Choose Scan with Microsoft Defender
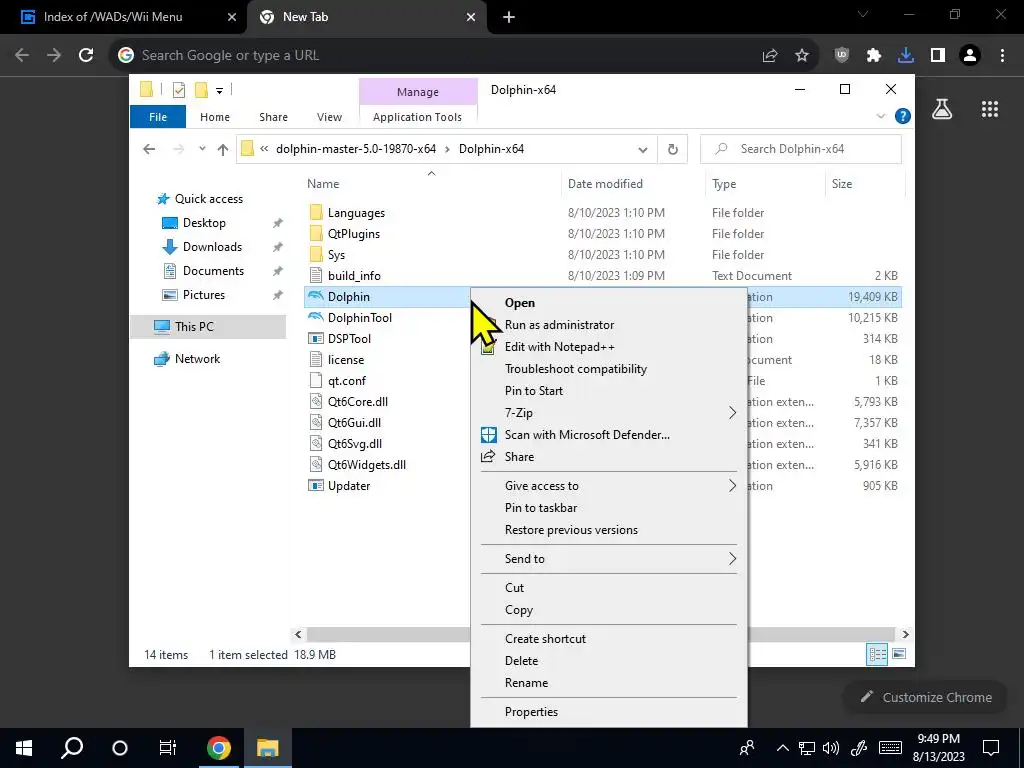The image size is (1024, 768). [587, 435]
